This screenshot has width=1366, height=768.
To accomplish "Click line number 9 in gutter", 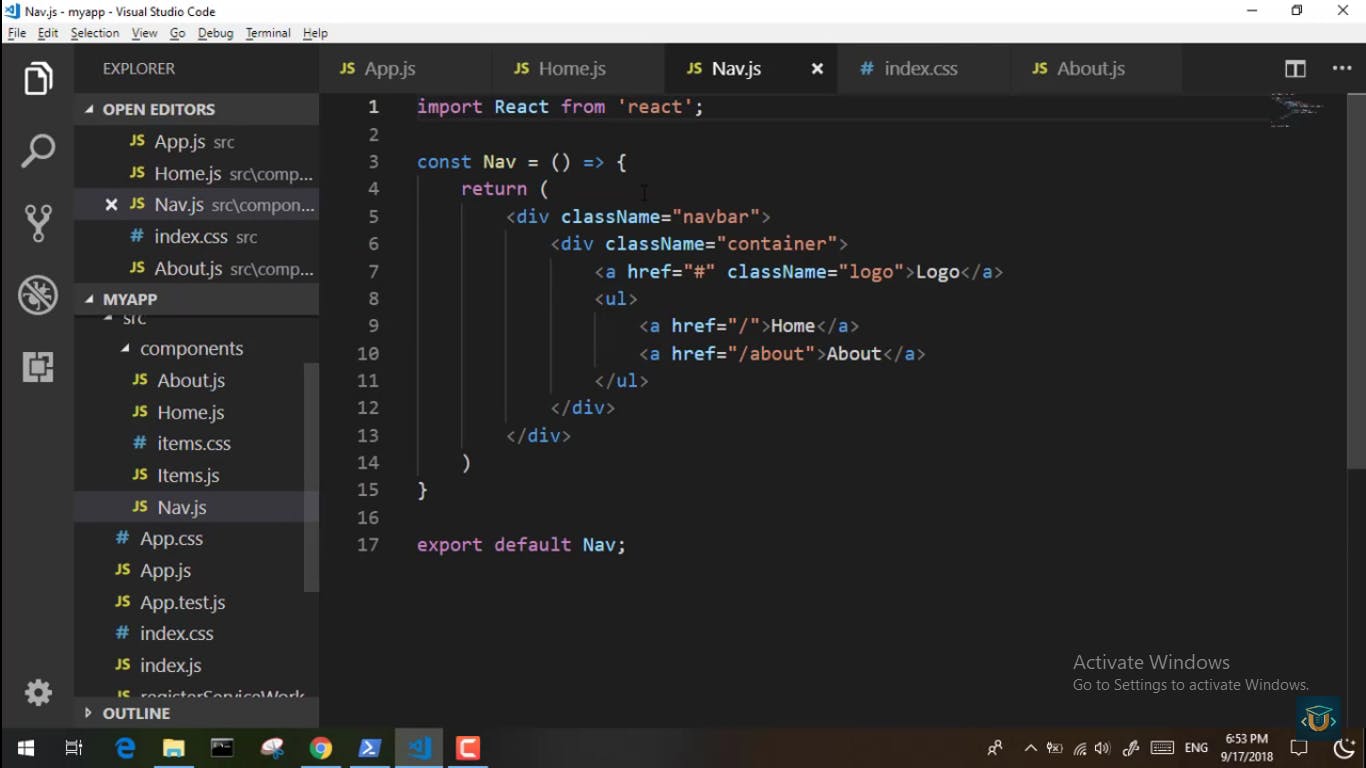I will click(373, 326).
